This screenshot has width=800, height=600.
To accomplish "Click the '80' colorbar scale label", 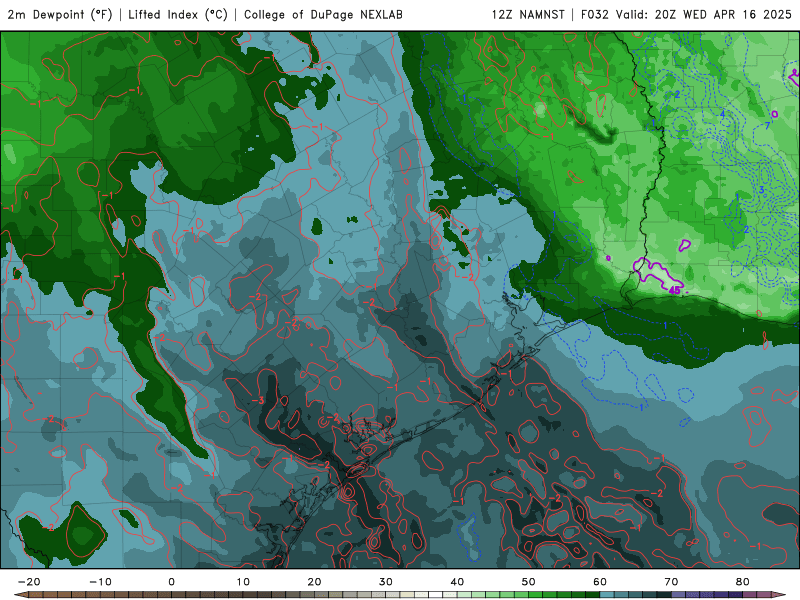I will (x=743, y=582).
